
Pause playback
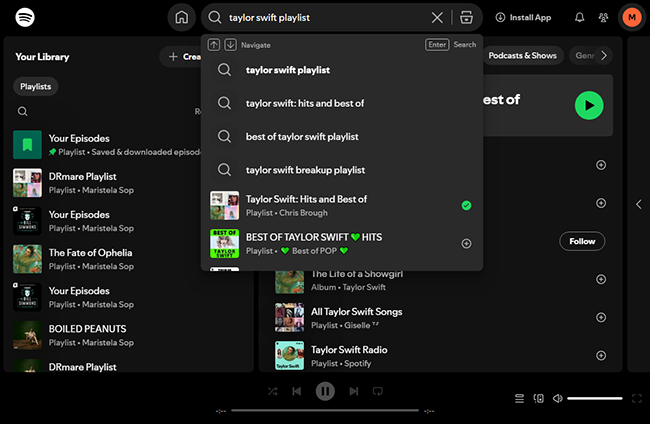coord(325,391)
